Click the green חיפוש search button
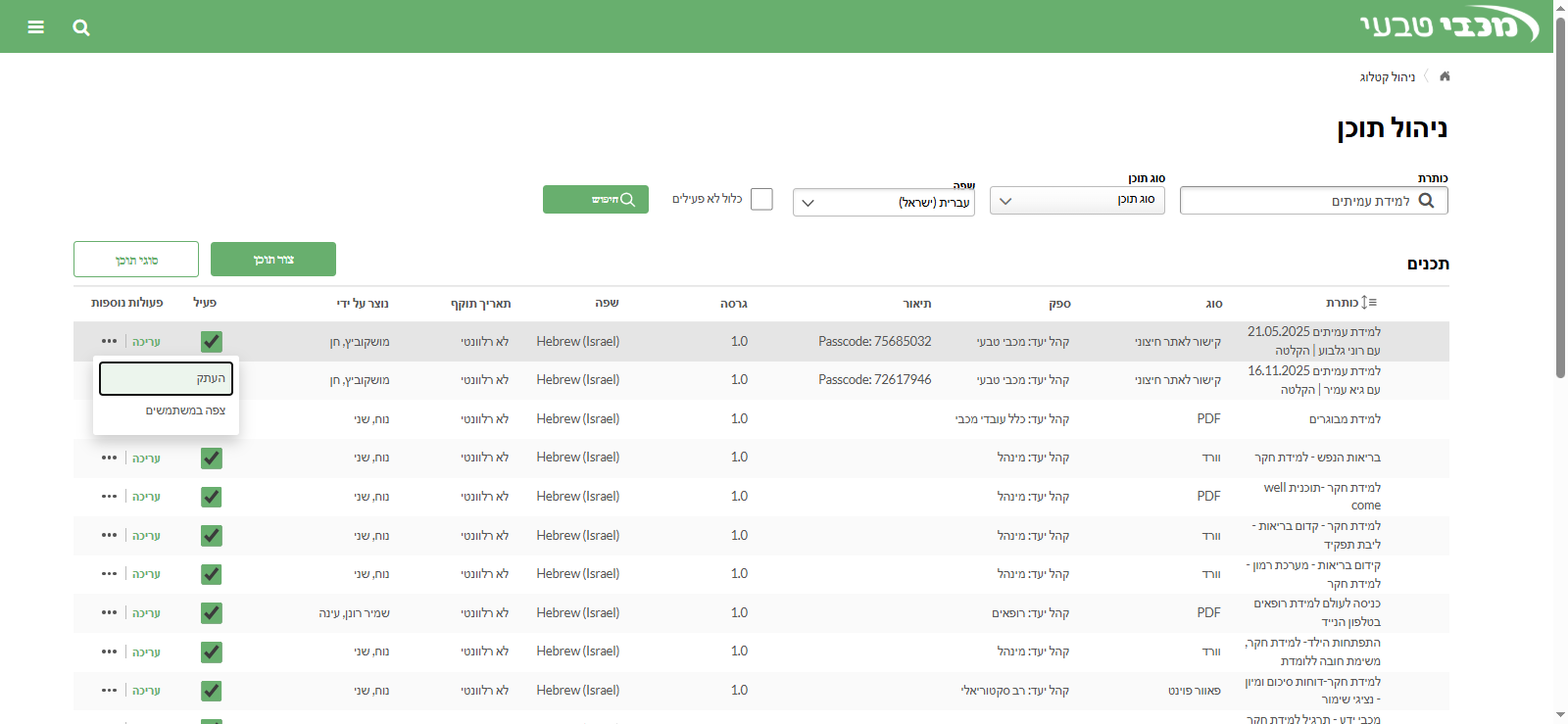The image size is (1568, 724). coord(596,199)
